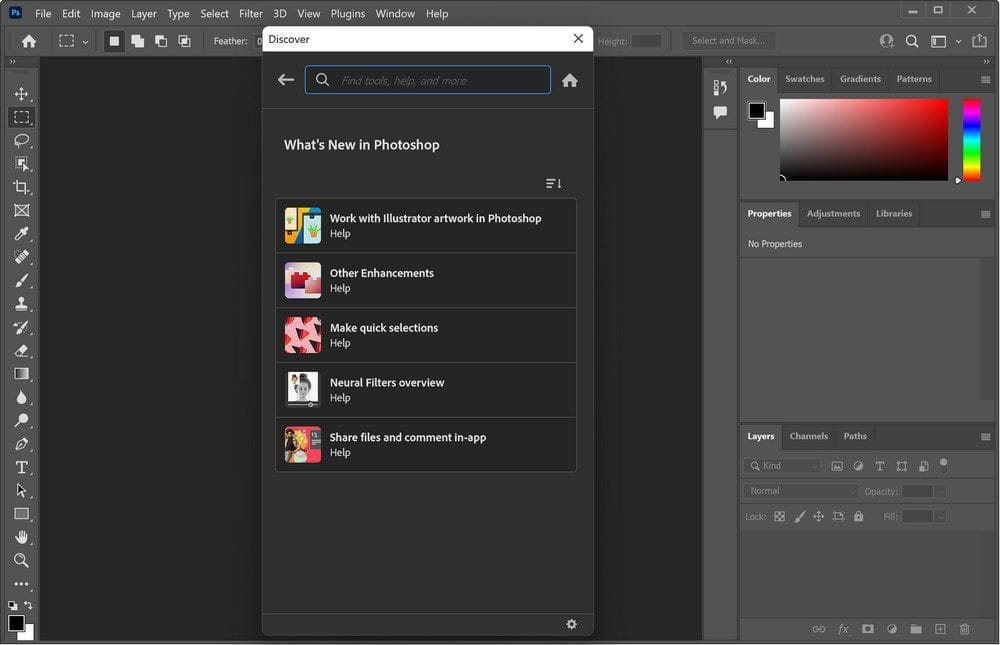Open Properties panel options menu
The width and height of the screenshot is (1000, 645).
pyautogui.click(x=985, y=214)
